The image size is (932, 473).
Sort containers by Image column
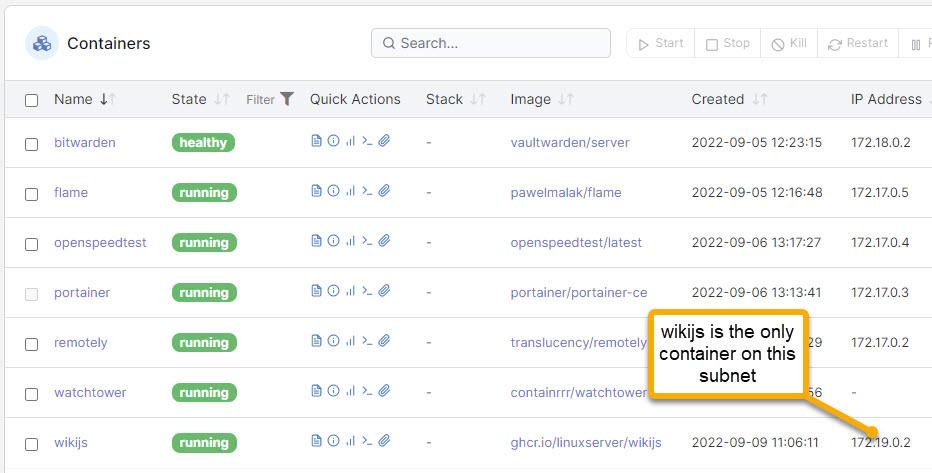[530, 99]
